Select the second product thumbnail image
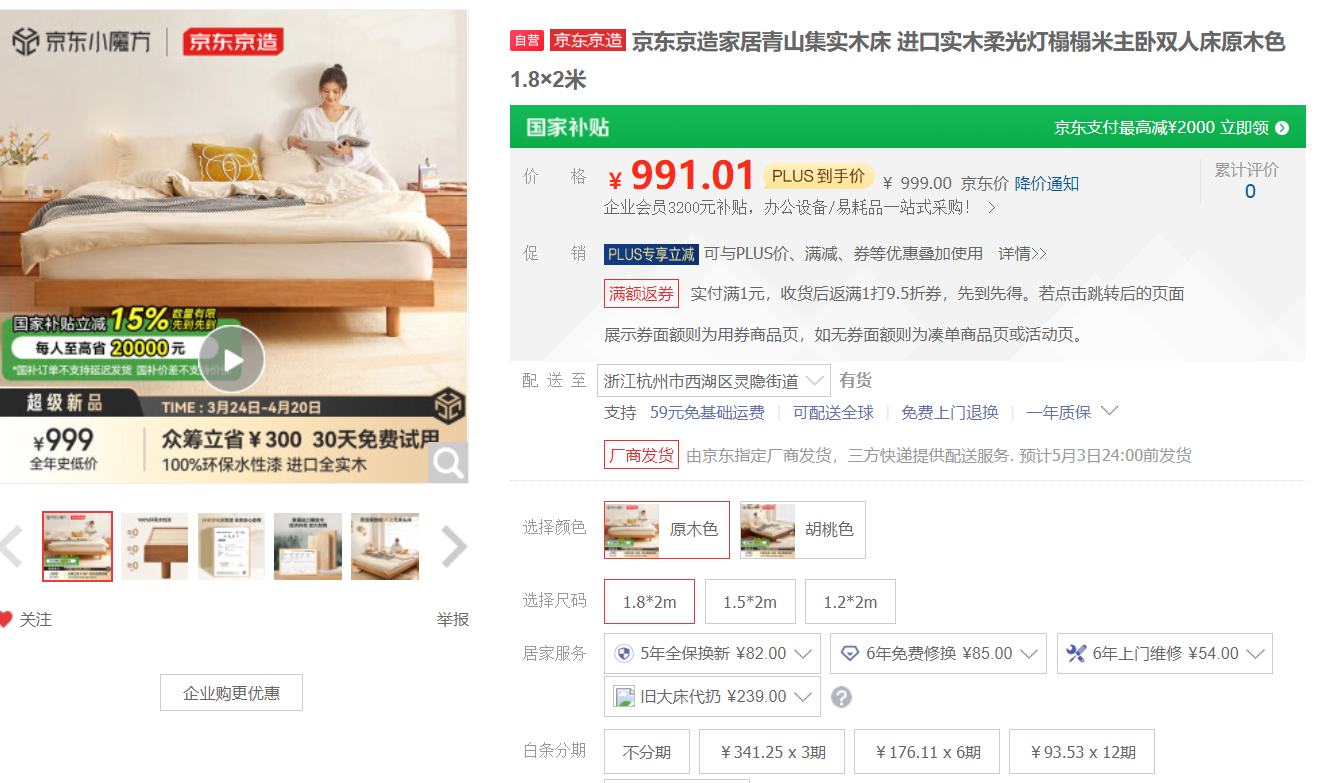This screenshot has height=783, width=1320. [x=155, y=546]
